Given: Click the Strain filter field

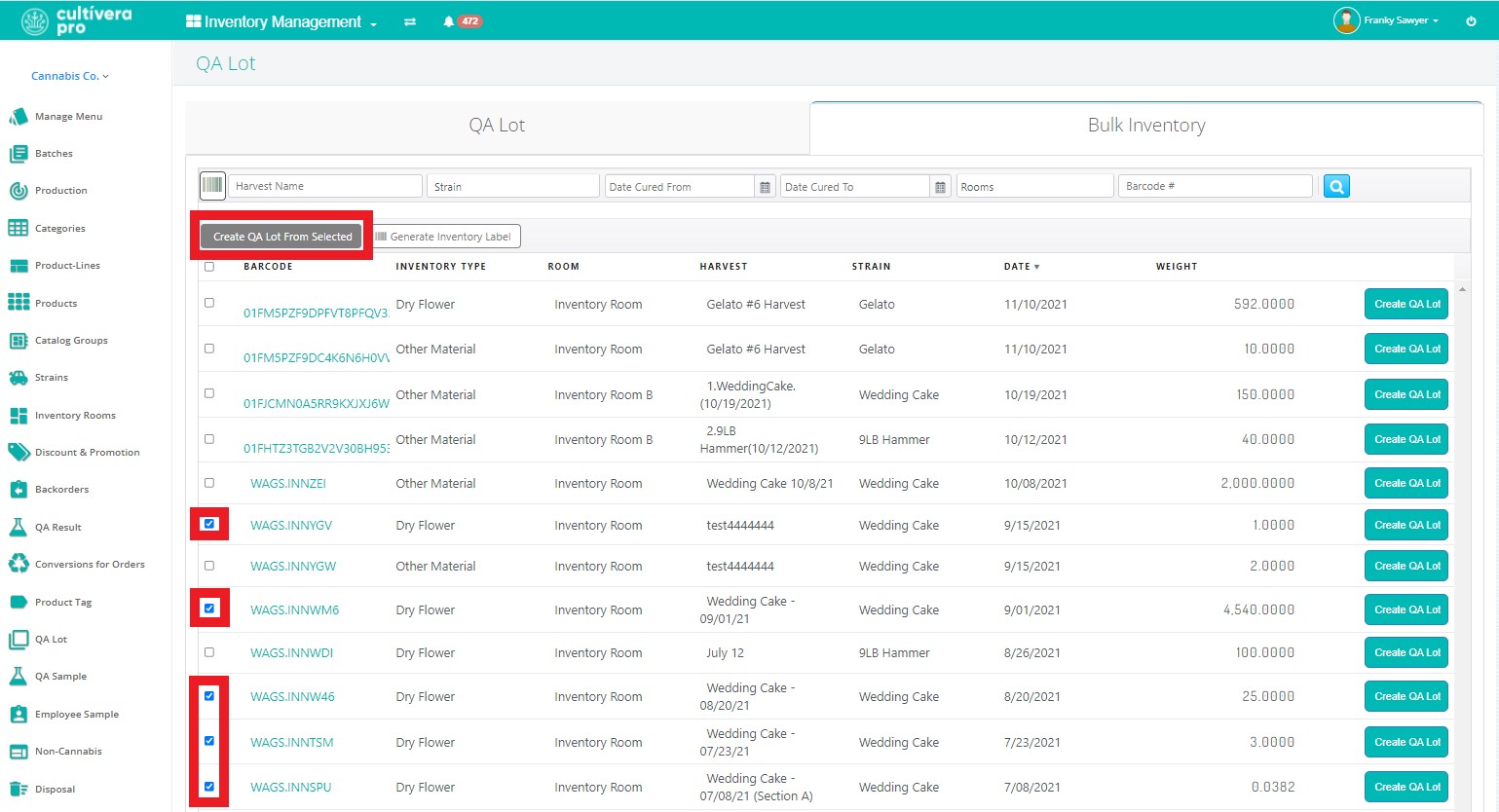Looking at the screenshot, I should coord(513,186).
